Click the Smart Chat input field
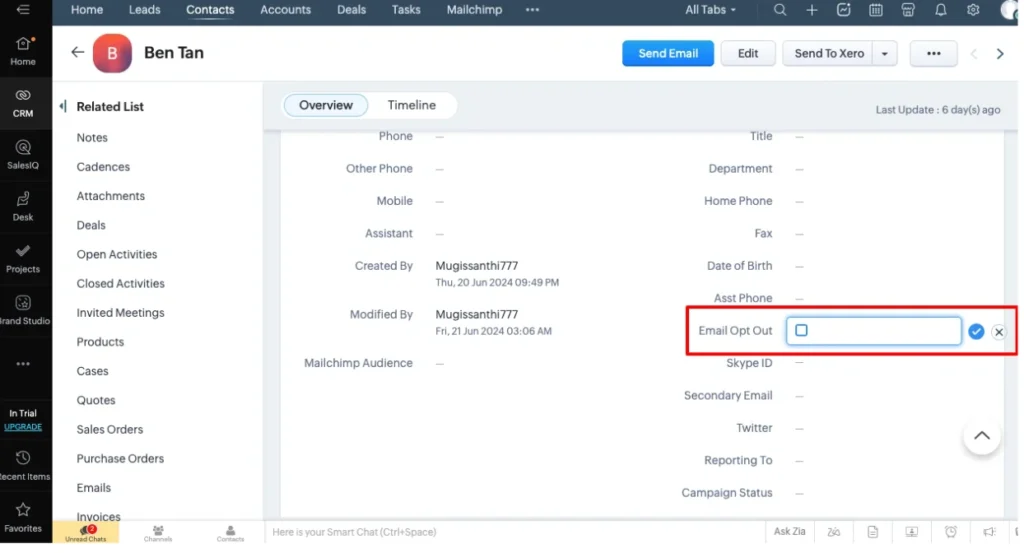Viewport: 1024px width, 553px height. [514, 532]
